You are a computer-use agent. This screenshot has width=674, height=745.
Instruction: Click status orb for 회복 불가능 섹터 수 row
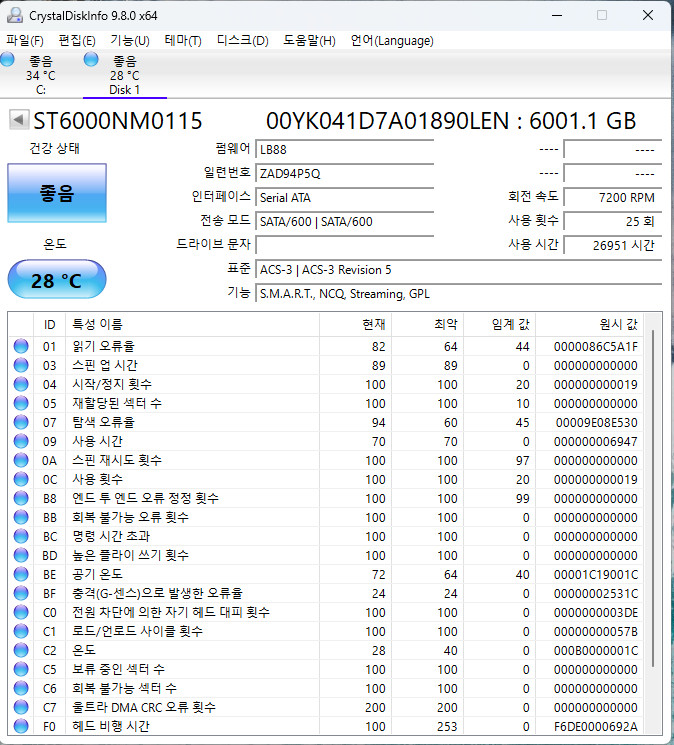pyautogui.click(x=21, y=688)
